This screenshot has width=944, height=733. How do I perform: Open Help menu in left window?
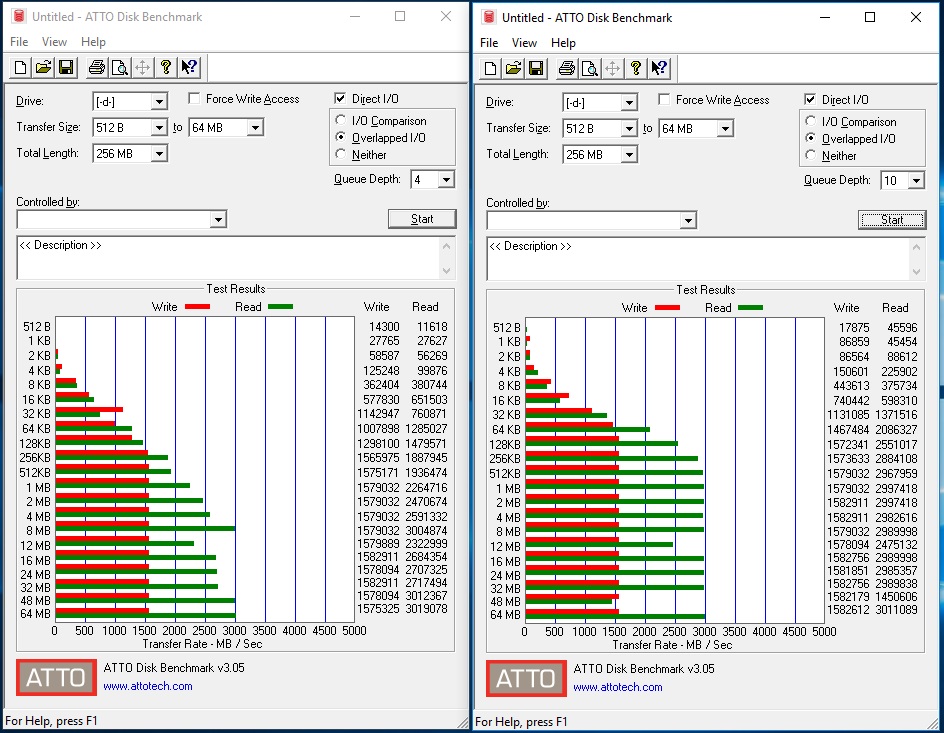(x=93, y=42)
